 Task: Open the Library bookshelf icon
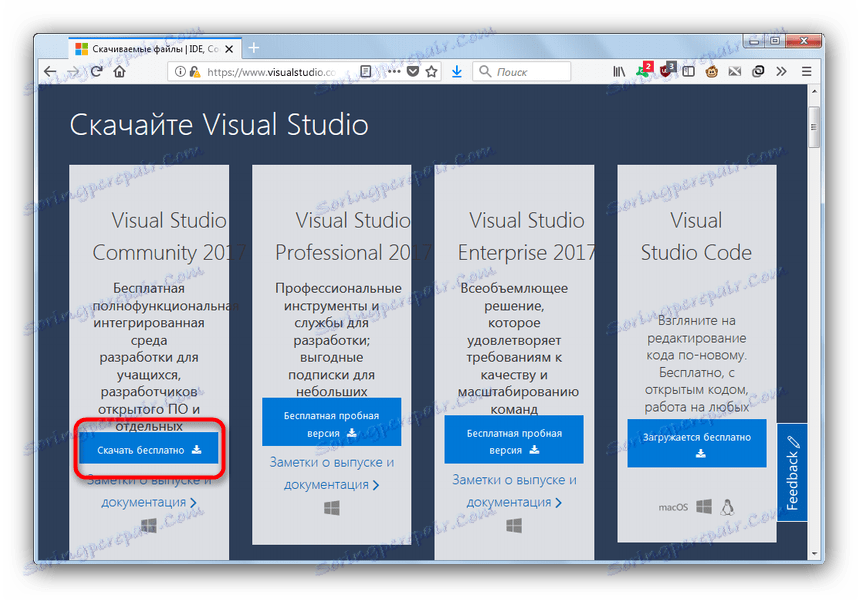619,71
